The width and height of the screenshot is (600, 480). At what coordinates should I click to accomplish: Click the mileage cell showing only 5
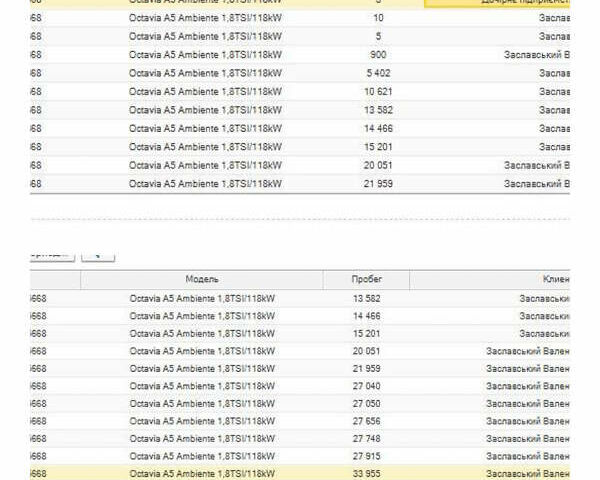pos(377,36)
